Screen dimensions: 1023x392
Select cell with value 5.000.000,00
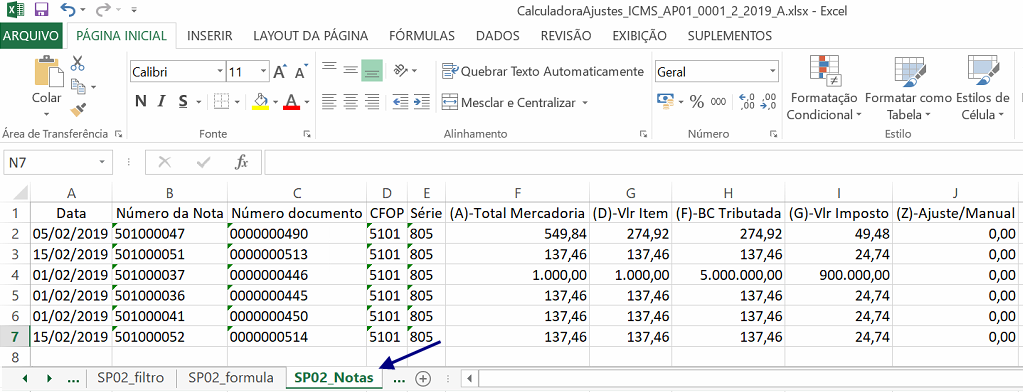point(728,274)
